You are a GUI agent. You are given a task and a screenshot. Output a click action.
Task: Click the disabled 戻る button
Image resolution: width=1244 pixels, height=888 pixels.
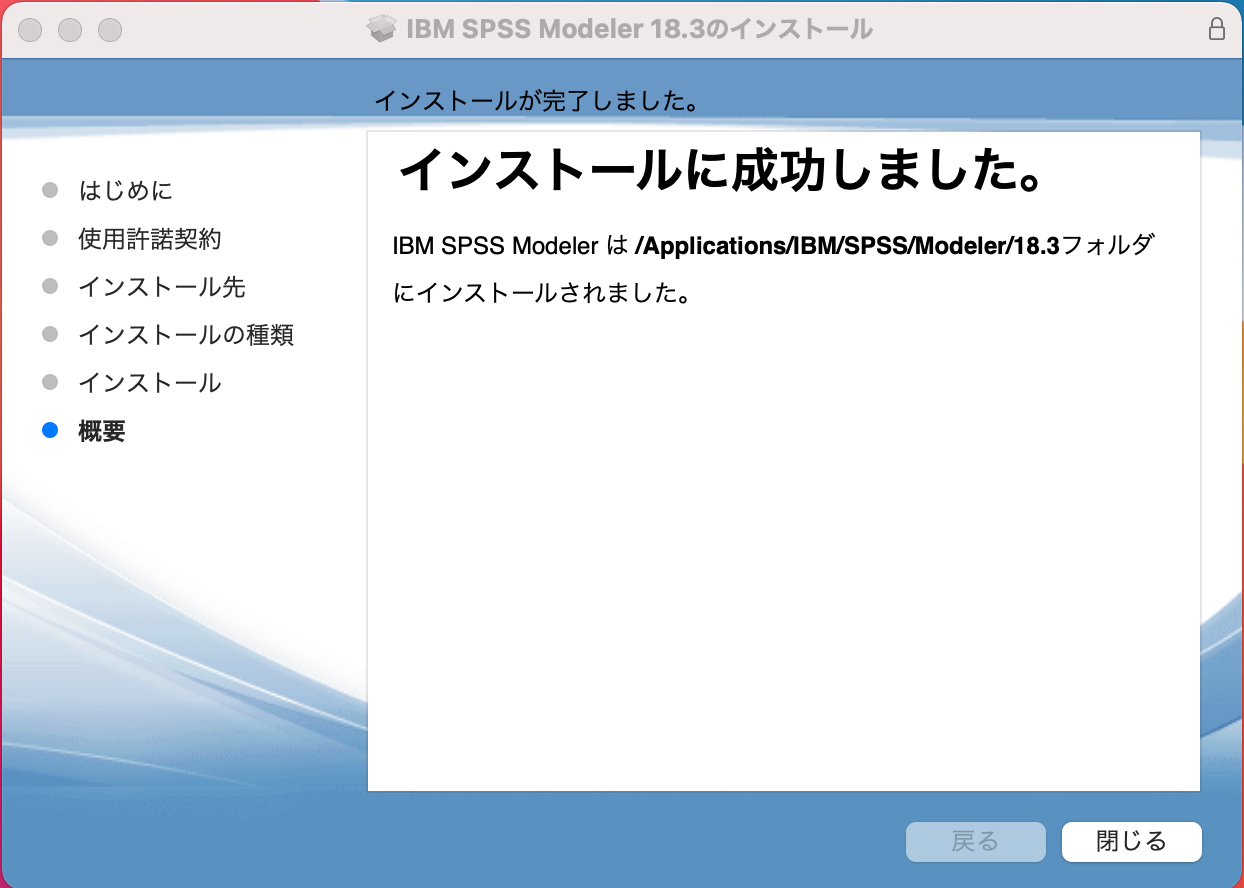975,842
